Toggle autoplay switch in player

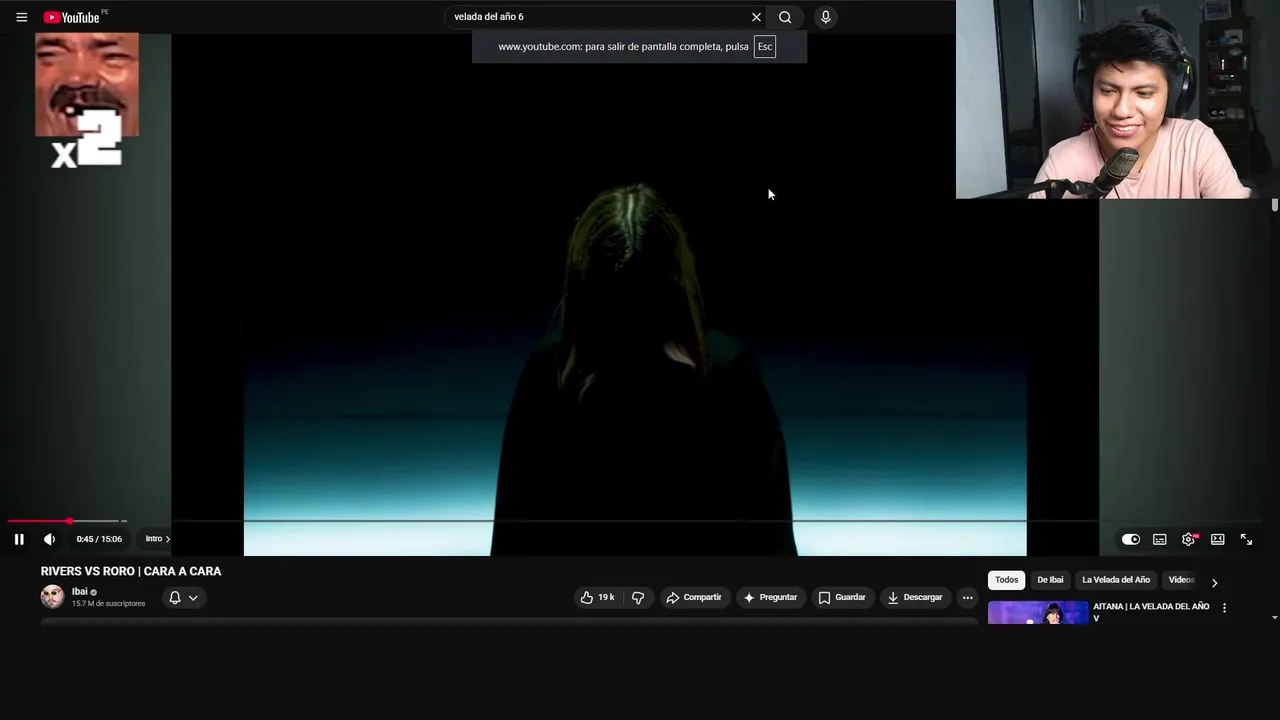click(1130, 539)
